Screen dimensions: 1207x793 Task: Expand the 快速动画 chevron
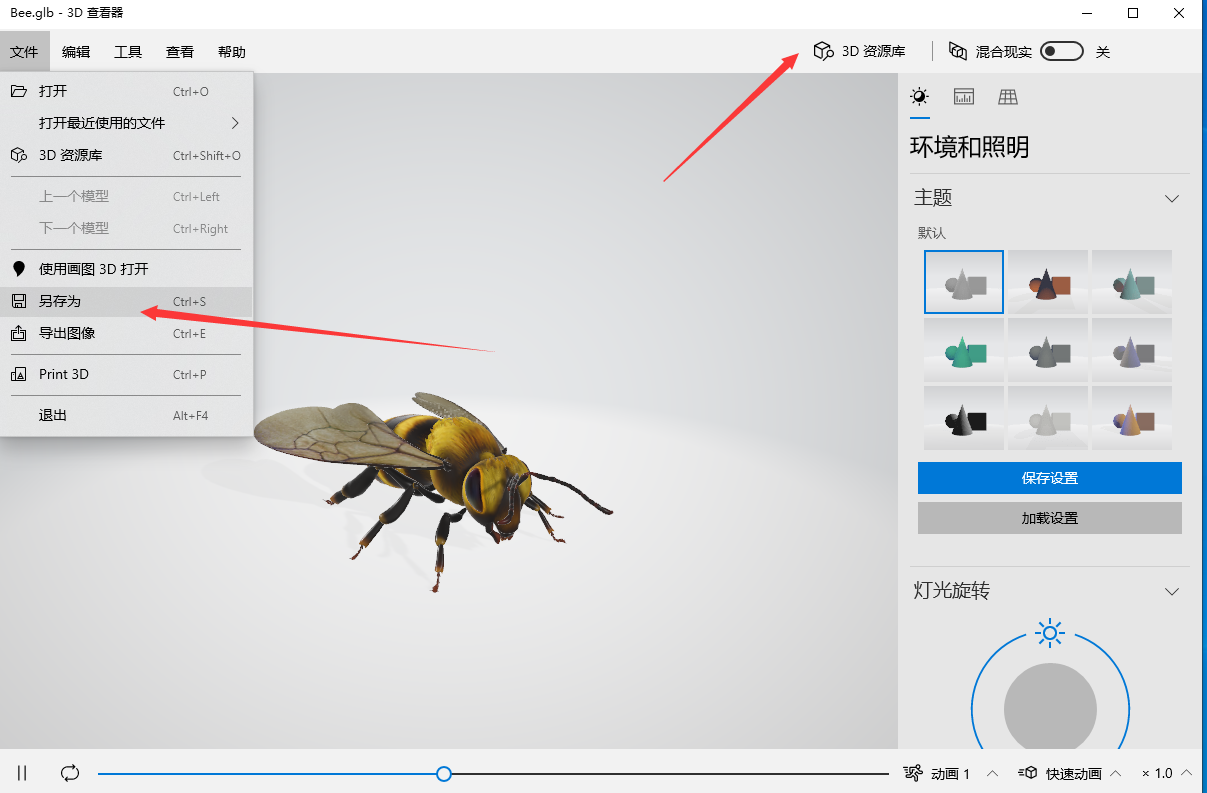pos(1115,773)
